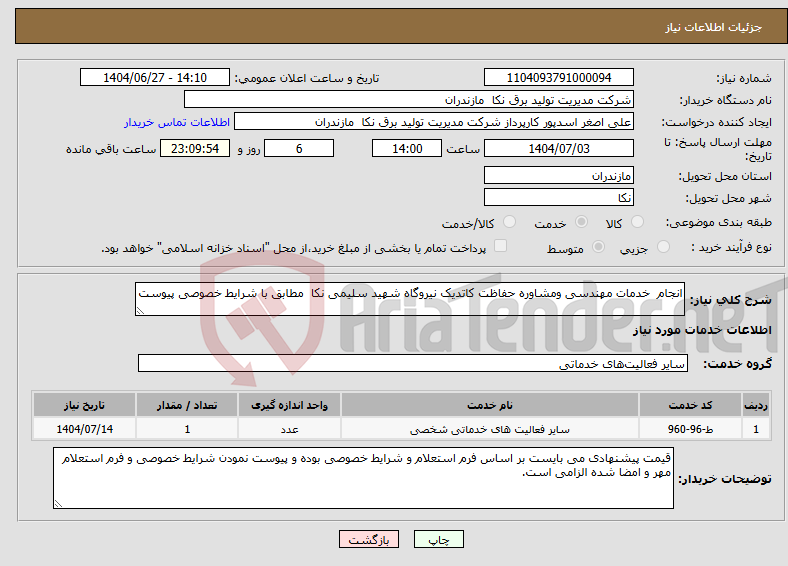This screenshot has height=566, width=788.
Task: Click the delivery province field مازندران
Action: pyautogui.click(x=559, y=175)
